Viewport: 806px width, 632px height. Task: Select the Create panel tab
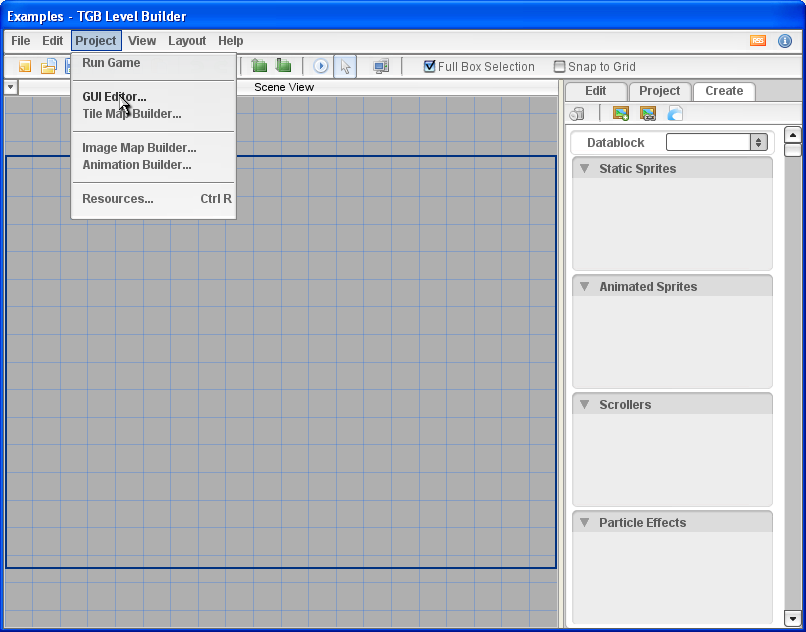pyautogui.click(x=724, y=91)
